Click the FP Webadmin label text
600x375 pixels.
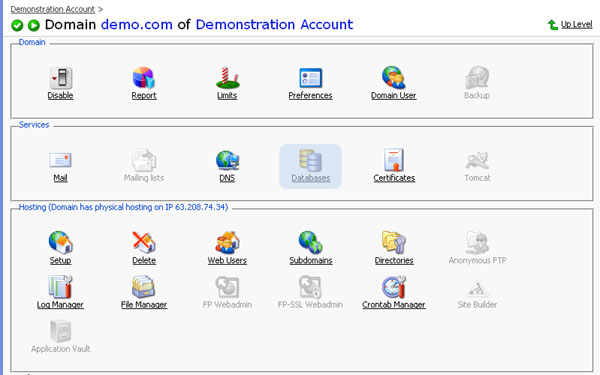point(227,305)
